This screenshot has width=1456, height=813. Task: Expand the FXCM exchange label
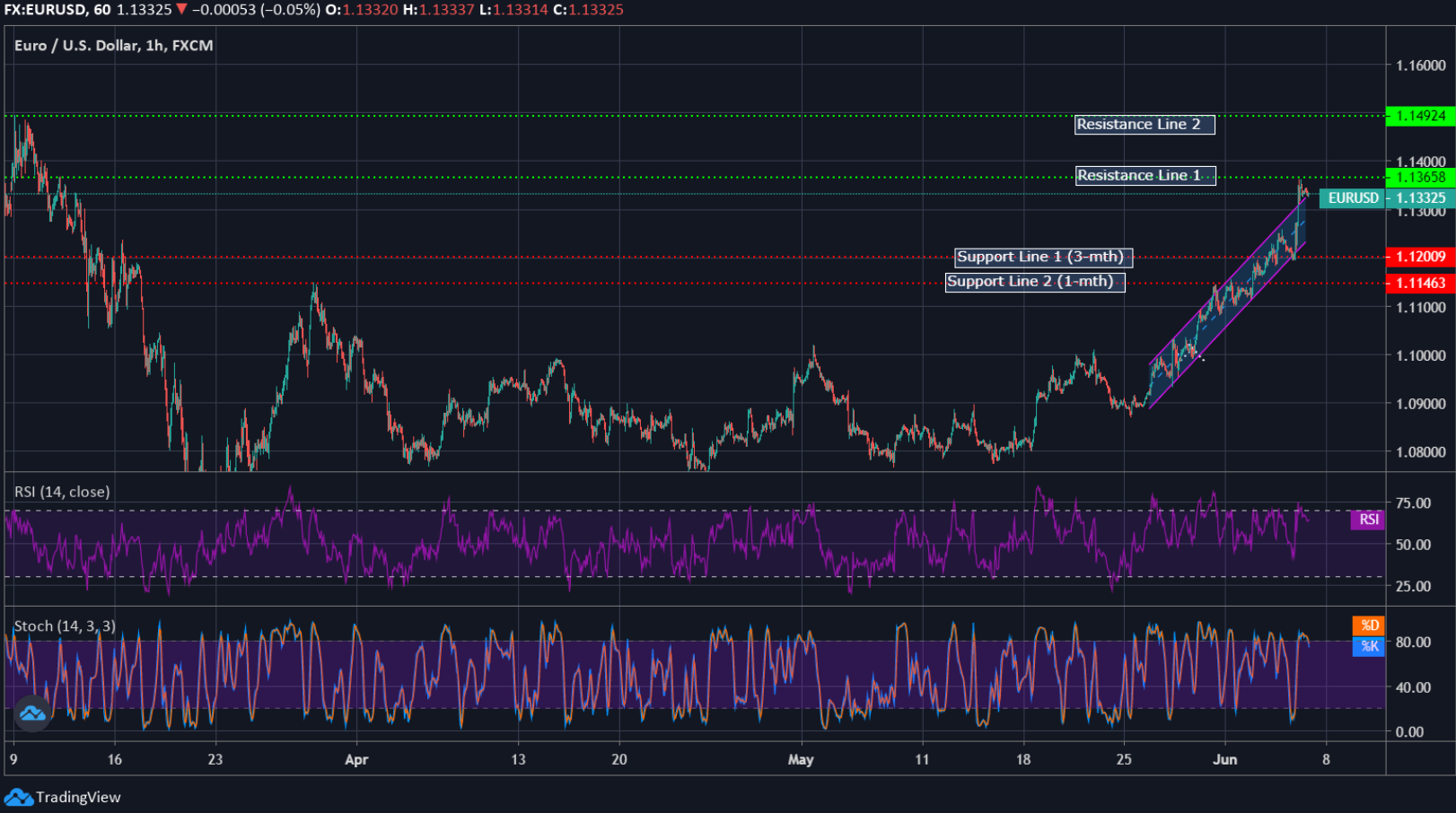point(194,45)
